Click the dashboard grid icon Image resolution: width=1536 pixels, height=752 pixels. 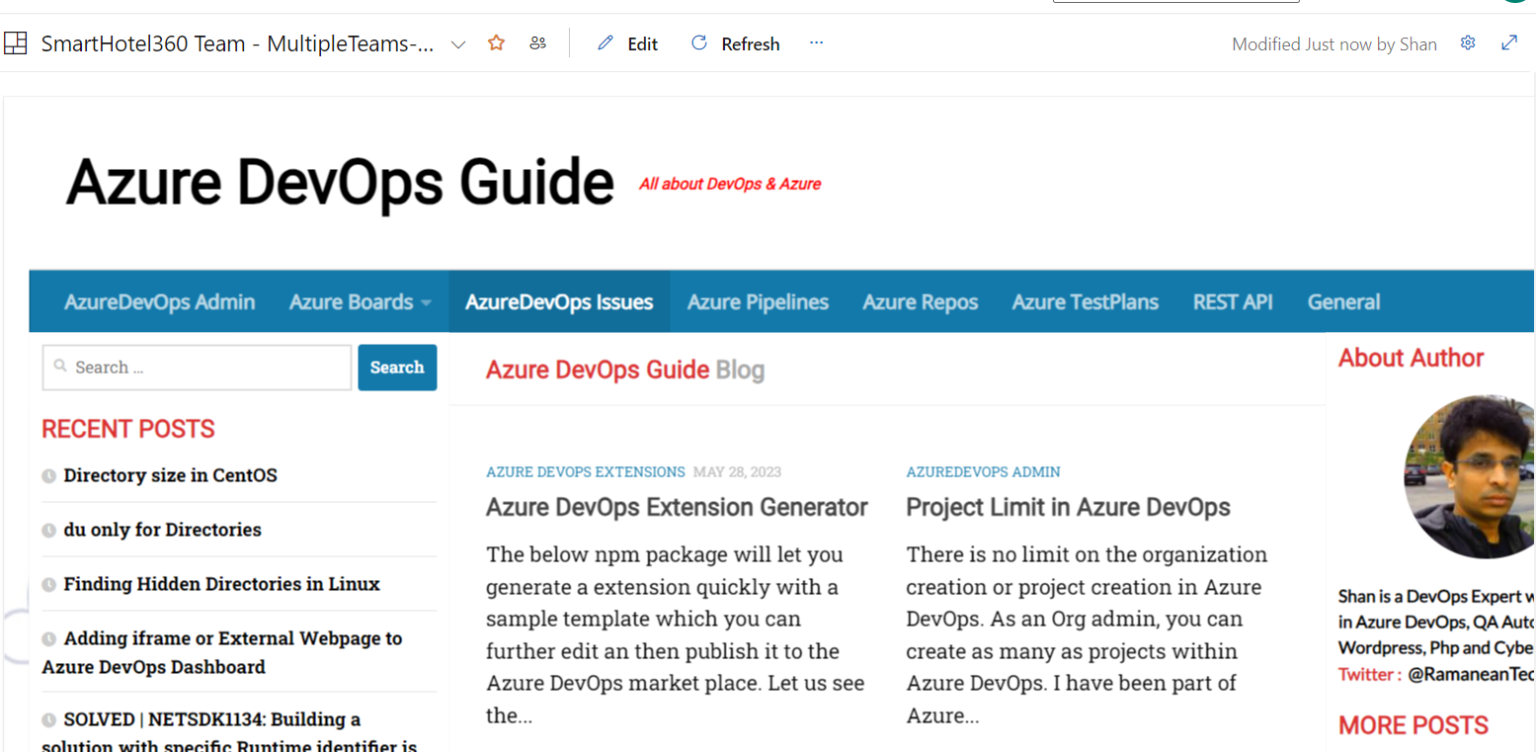pyautogui.click(x=15, y=44)
